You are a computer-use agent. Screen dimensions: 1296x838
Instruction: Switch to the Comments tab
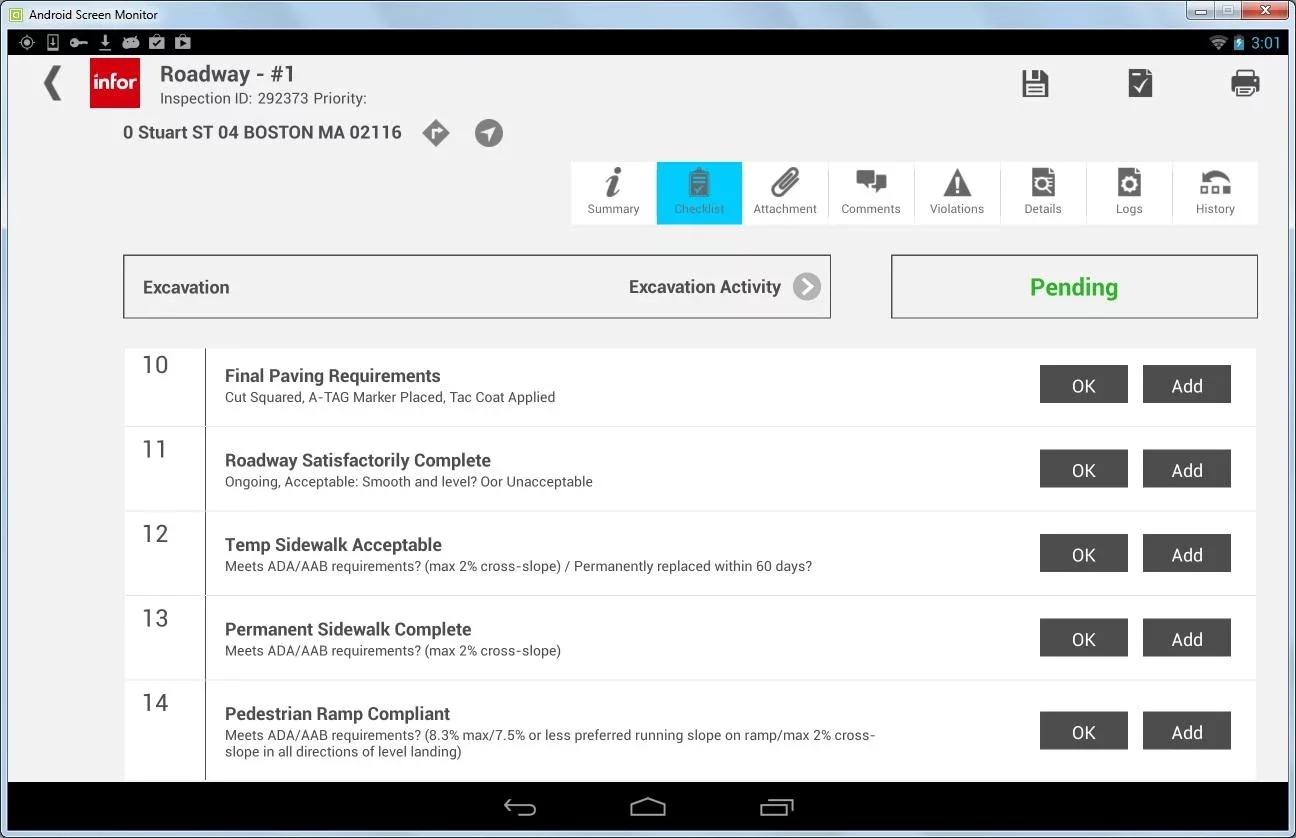(x=871, y=192)
